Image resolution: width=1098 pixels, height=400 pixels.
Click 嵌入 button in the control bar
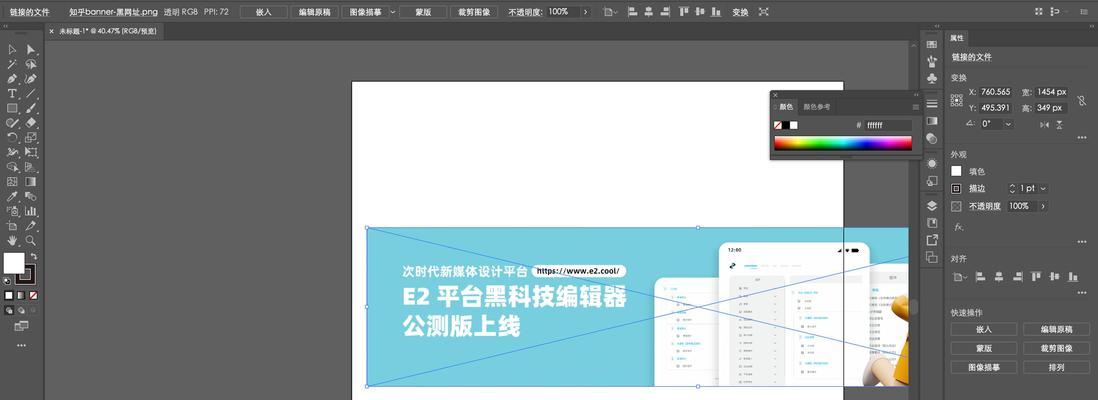pos(264,12)
